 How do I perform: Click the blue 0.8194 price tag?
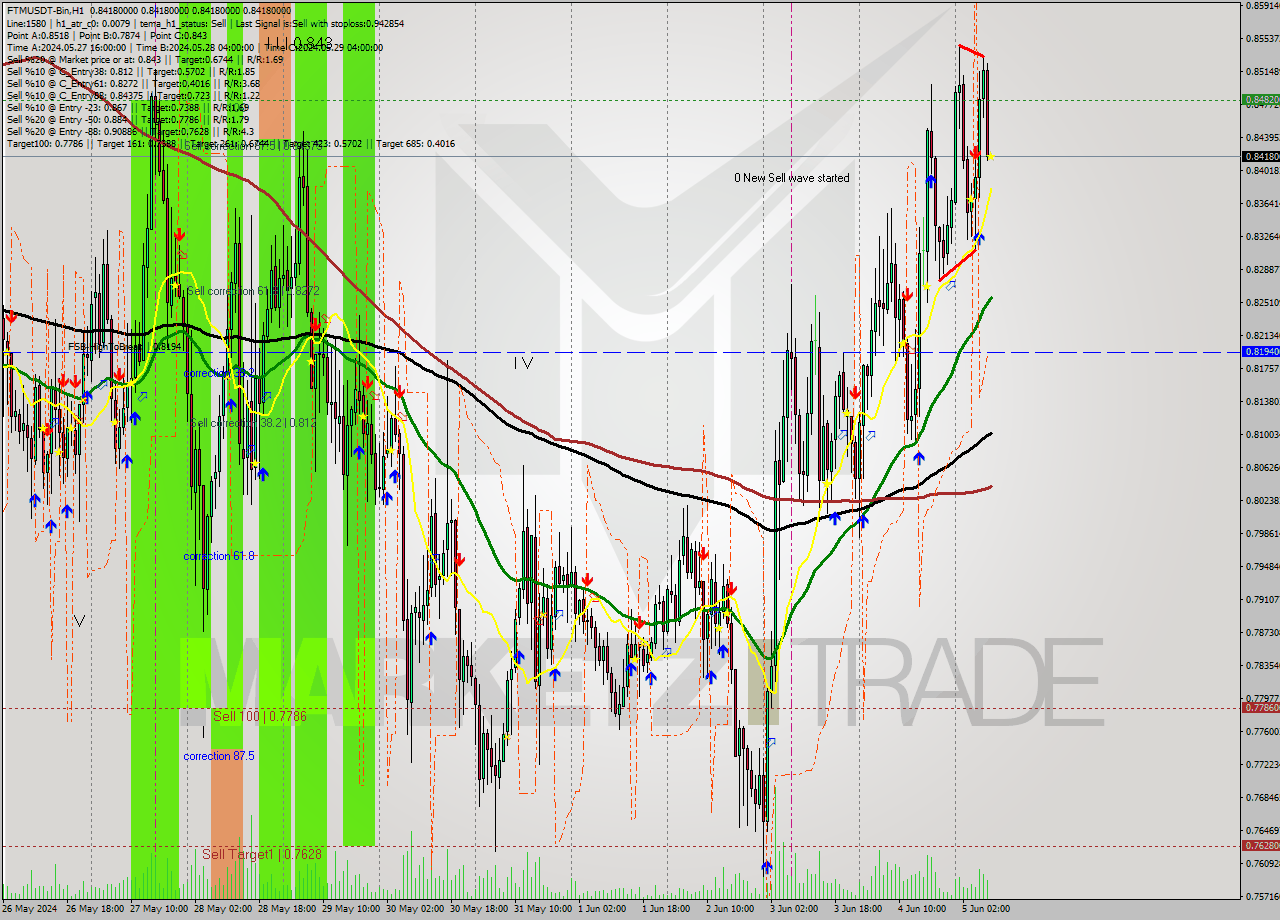[1260, 351]
